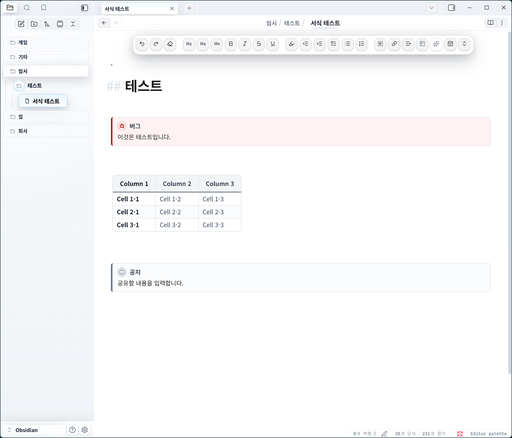
Task: Open the 서식 테스트 note in the tree
Action: [x=43, y=101]
